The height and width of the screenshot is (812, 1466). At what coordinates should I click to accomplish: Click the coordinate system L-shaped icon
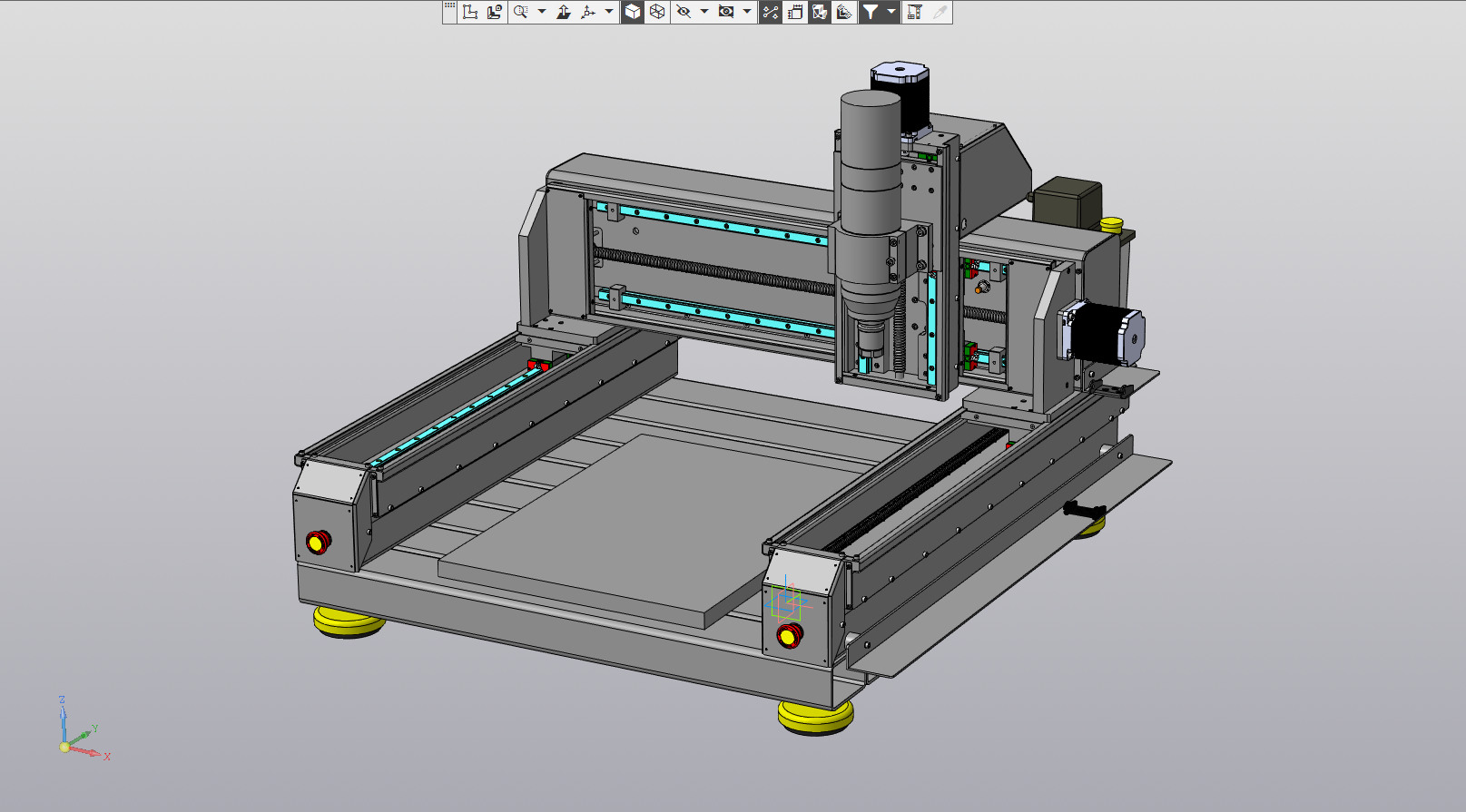[470, 12]
